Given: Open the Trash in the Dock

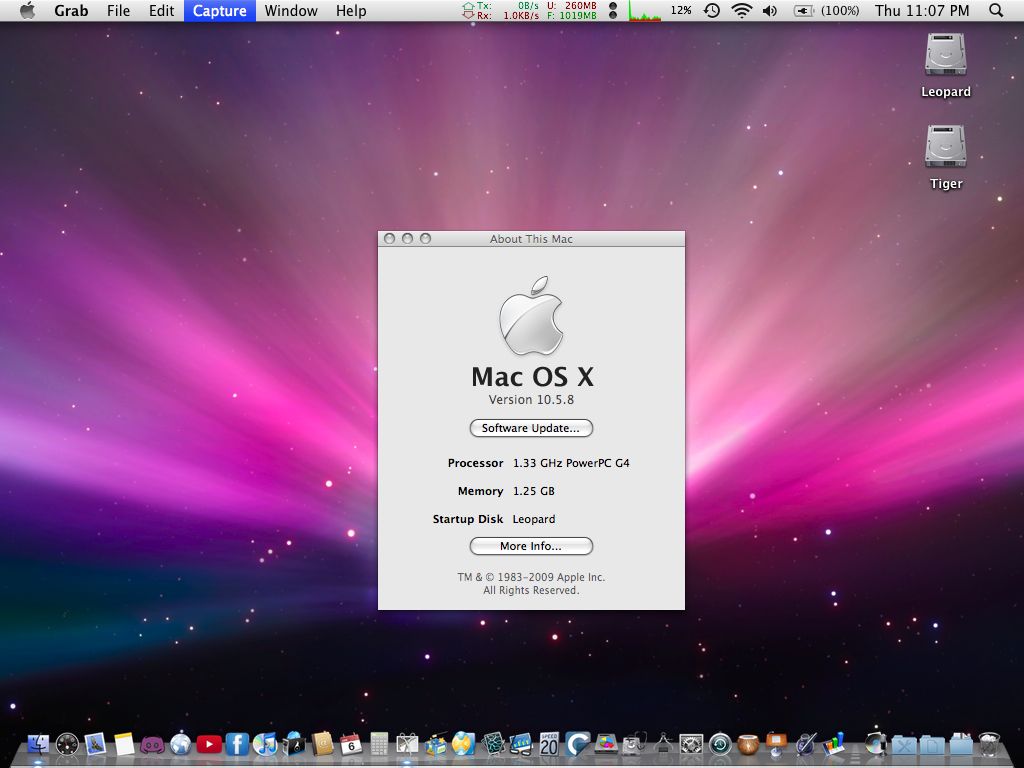Looking at the screenshot, I should click(989, 744).
